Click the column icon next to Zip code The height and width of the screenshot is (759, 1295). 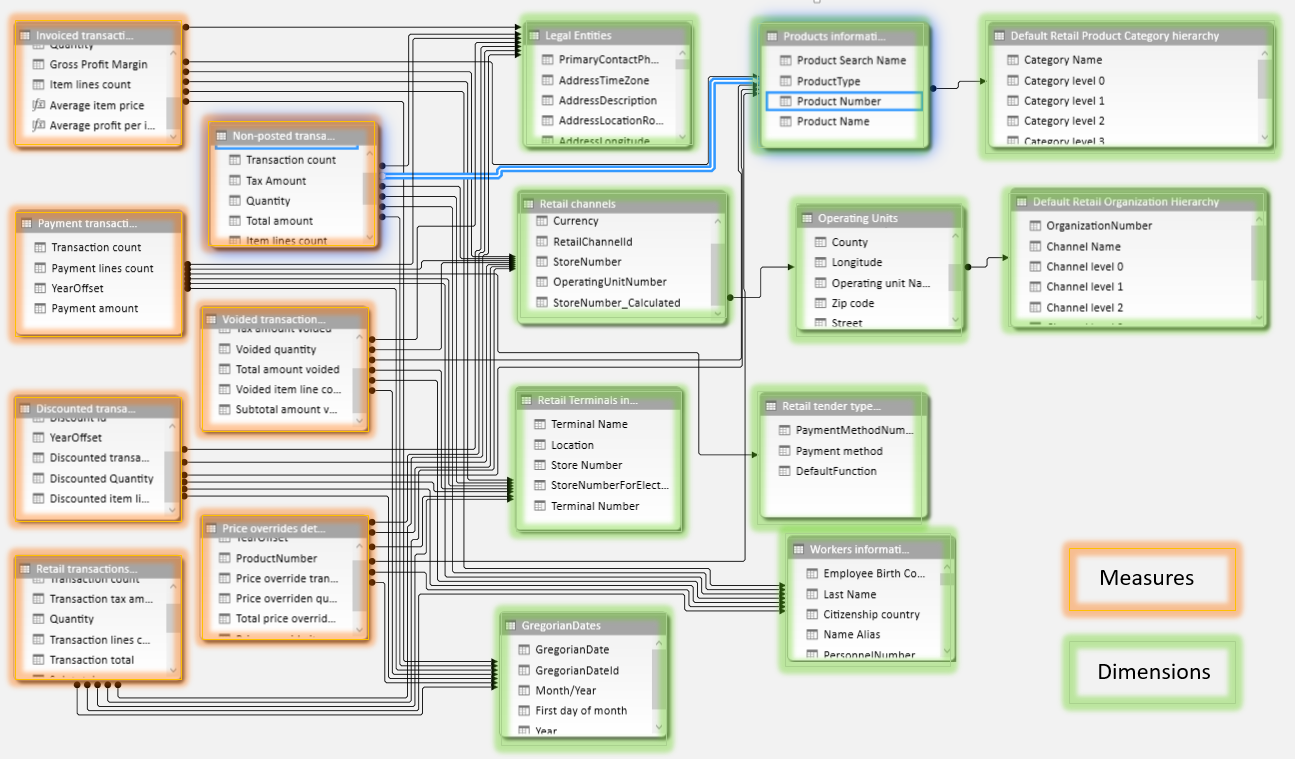[820, 303]
